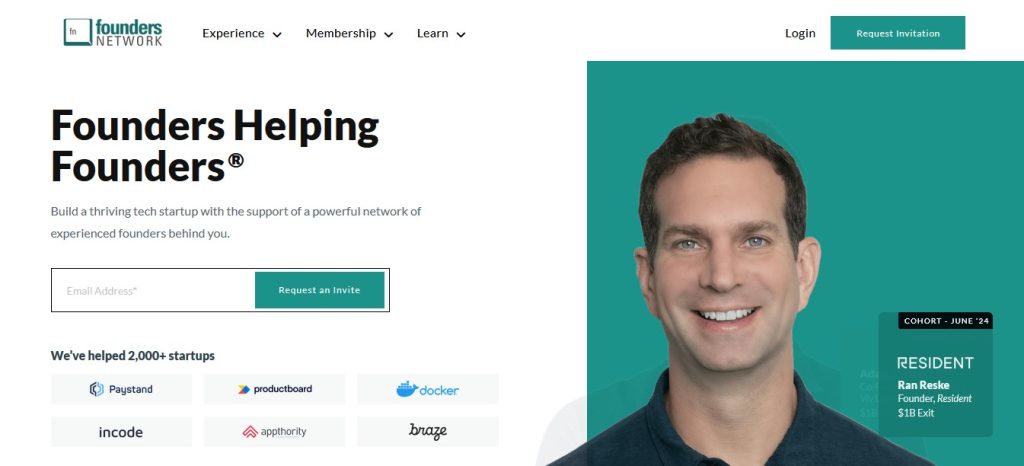Expand the Learn chevron arrow
This screenshot has width=1024, height=466.
click(461, 35)
